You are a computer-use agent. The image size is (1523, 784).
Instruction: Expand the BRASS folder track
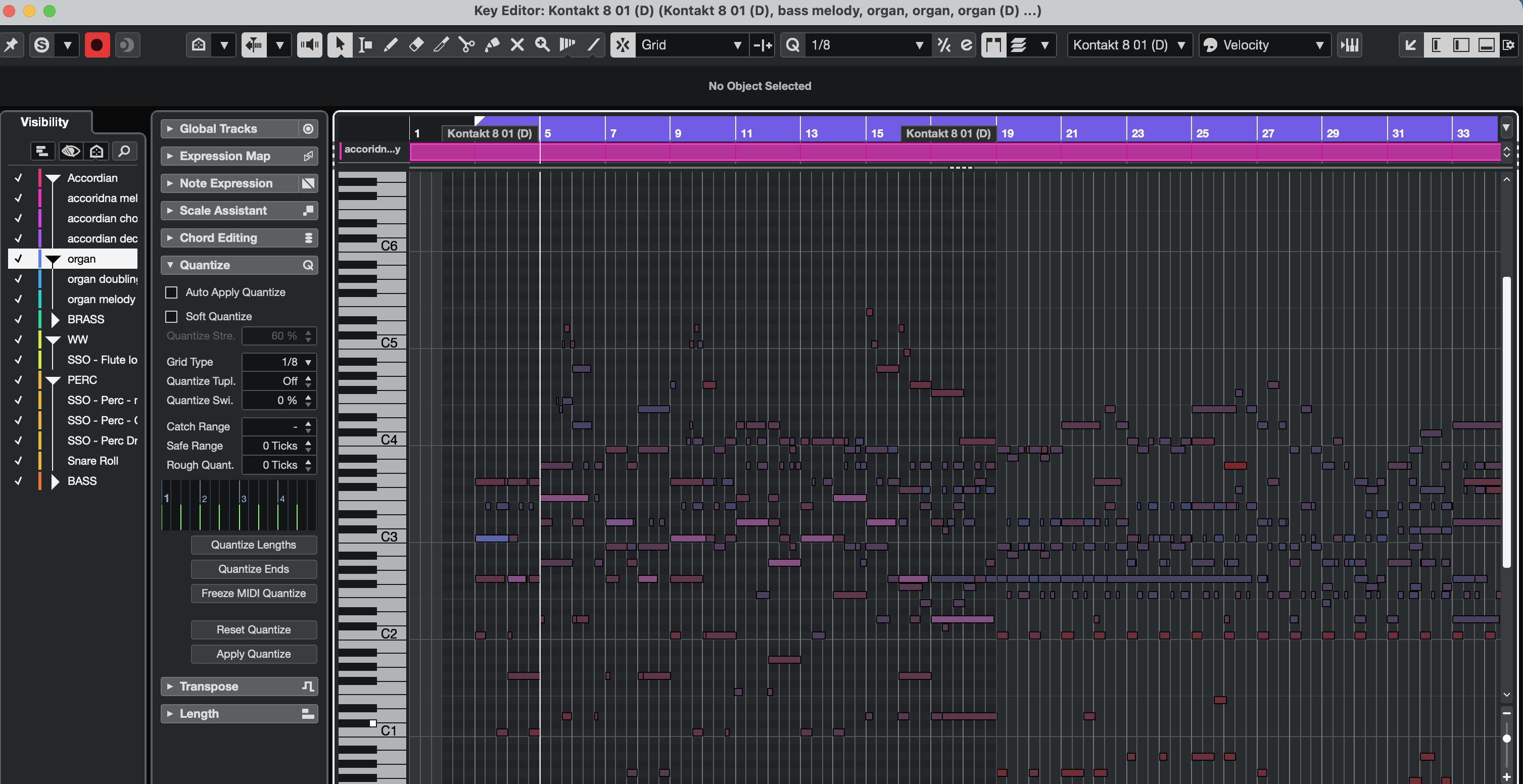coord(55,319)
